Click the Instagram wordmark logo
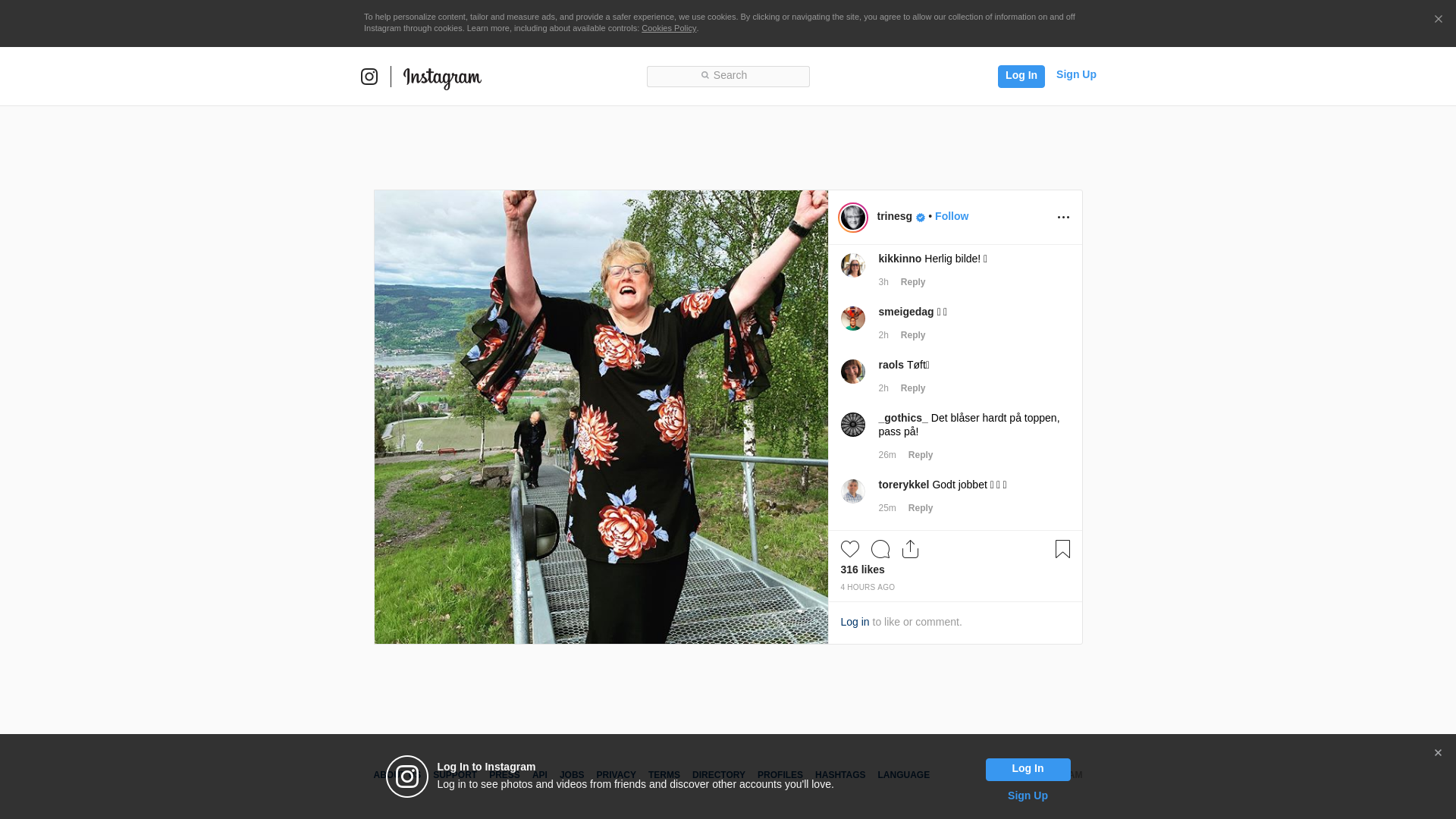Viewport: 1456px width, 819px height. click(442, 77)
